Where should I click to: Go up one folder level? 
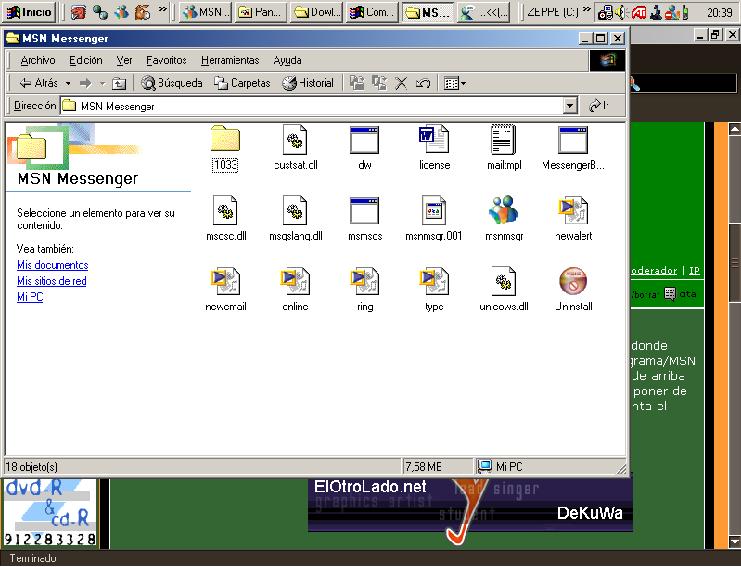(x=119, y=84)
